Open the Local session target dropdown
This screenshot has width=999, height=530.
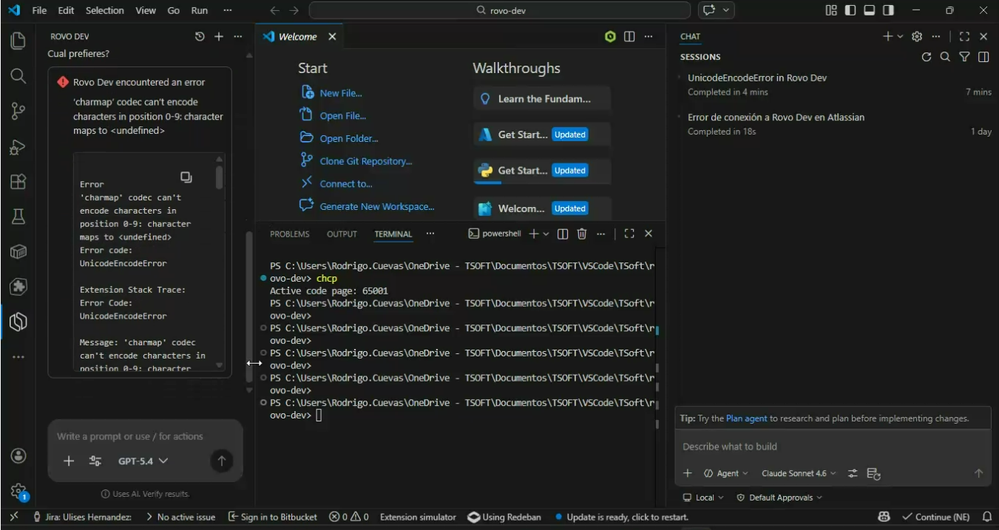[703, 498]
